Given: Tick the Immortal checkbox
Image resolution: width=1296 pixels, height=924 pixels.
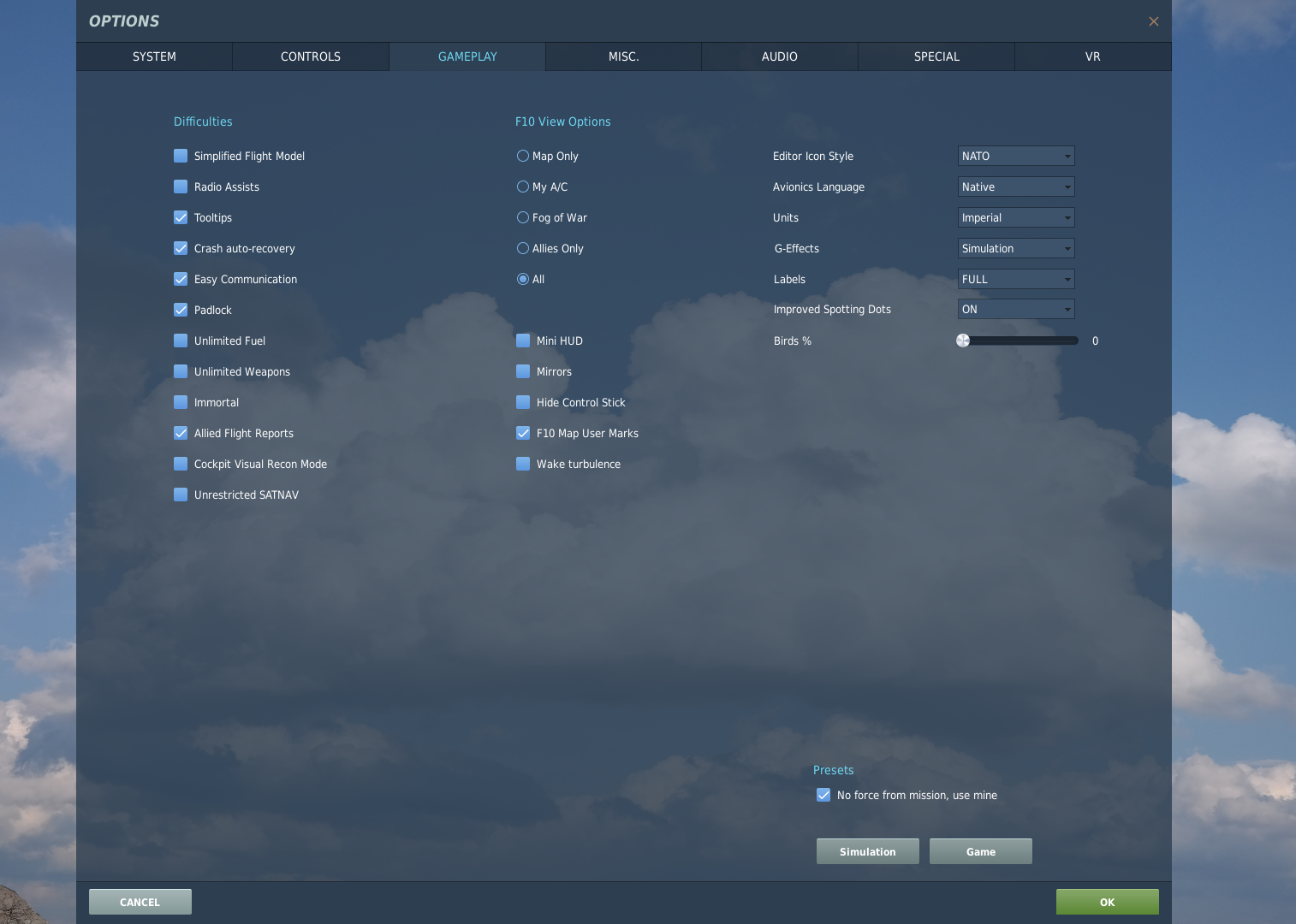Looking at the screenshot, I should pos(181,402).
